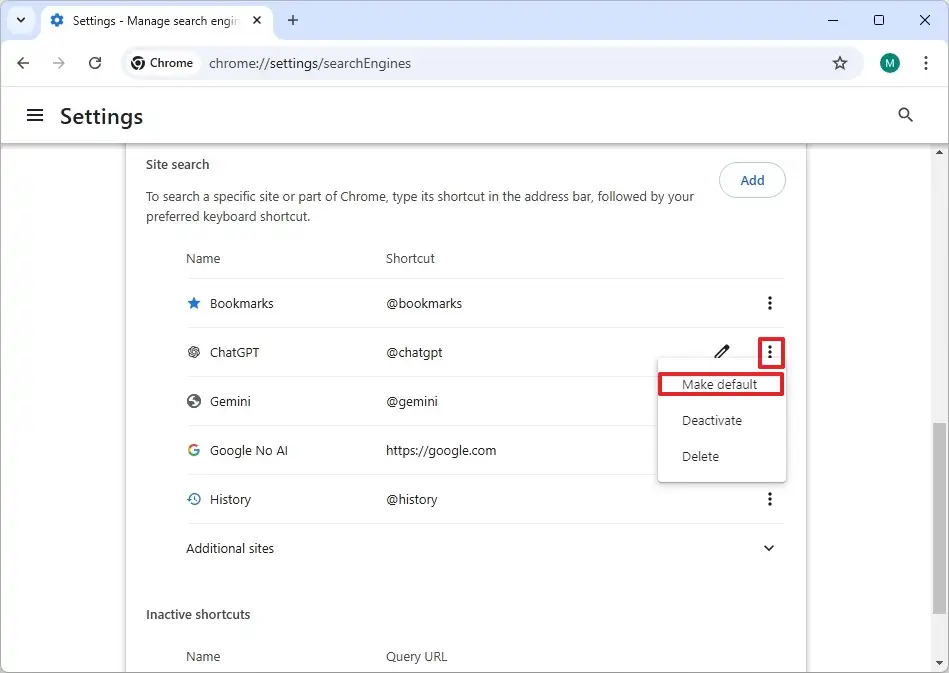
Task: Click the back navigation arrow
Action: (x=23, y=62)
